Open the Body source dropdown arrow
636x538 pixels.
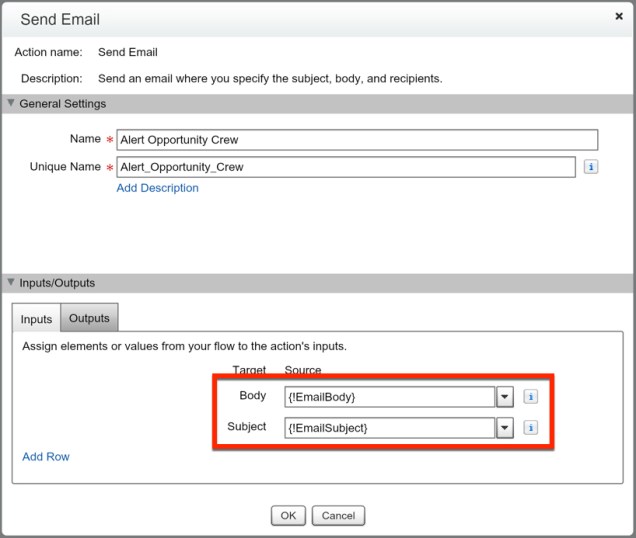click(x=505, y=397)
